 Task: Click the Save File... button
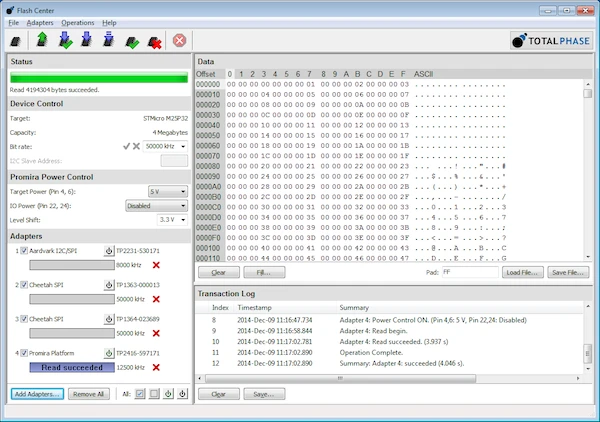[568, 272]
